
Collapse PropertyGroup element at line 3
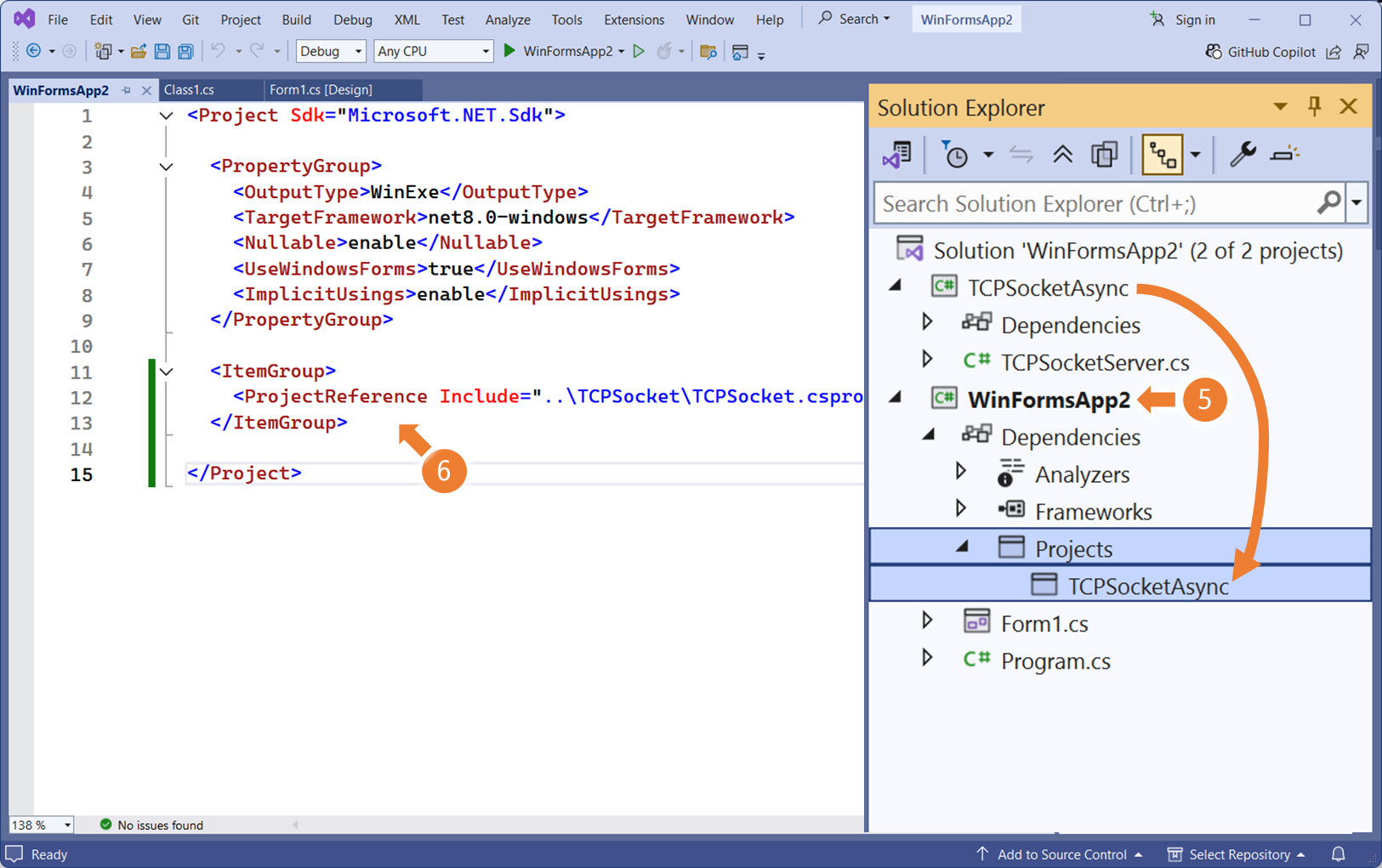coord(167,167)
